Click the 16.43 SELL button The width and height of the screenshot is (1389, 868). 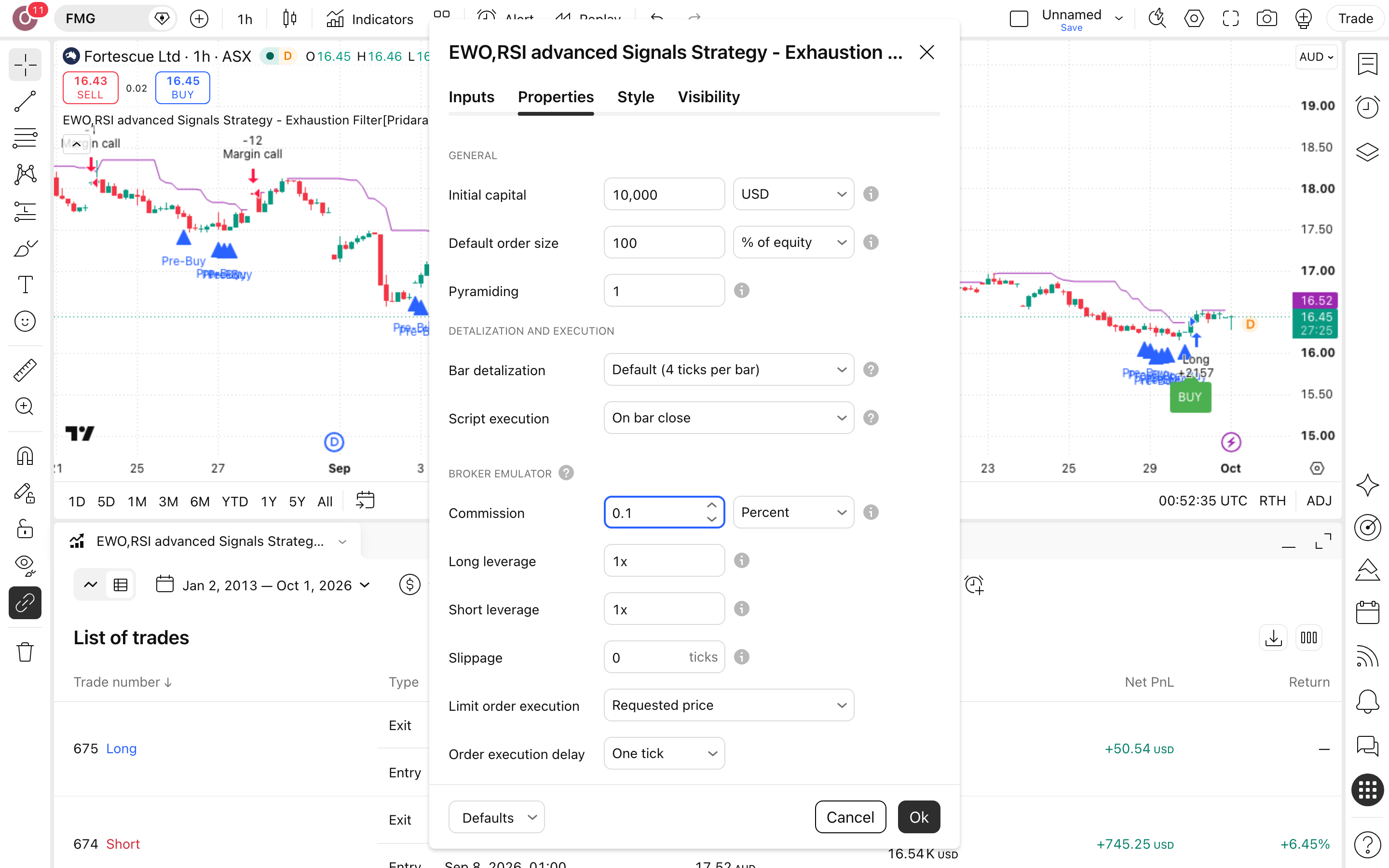pos(90,88)
